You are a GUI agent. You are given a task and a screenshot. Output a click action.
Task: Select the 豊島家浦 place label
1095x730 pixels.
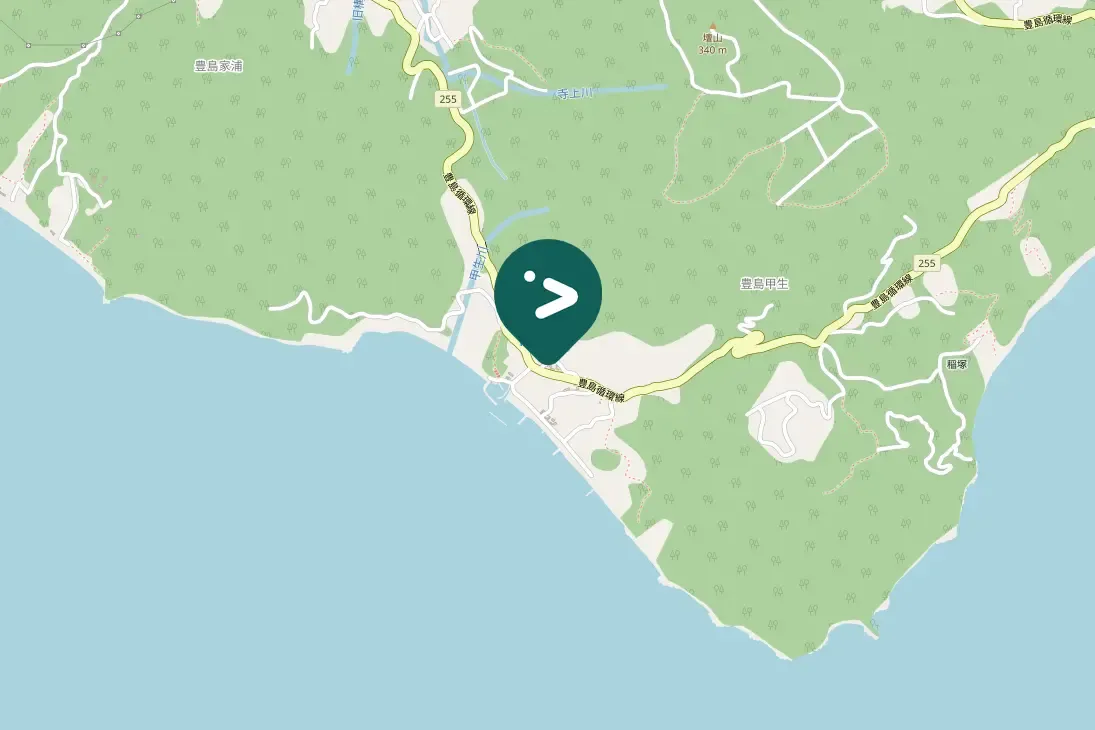[x=218, y=66]
